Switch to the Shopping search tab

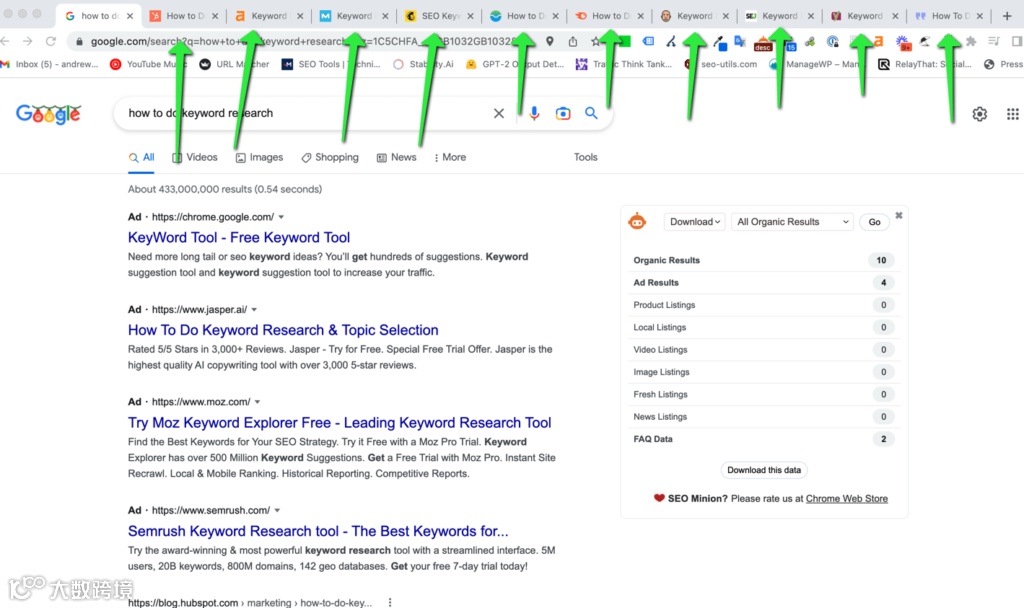point(330,157)
